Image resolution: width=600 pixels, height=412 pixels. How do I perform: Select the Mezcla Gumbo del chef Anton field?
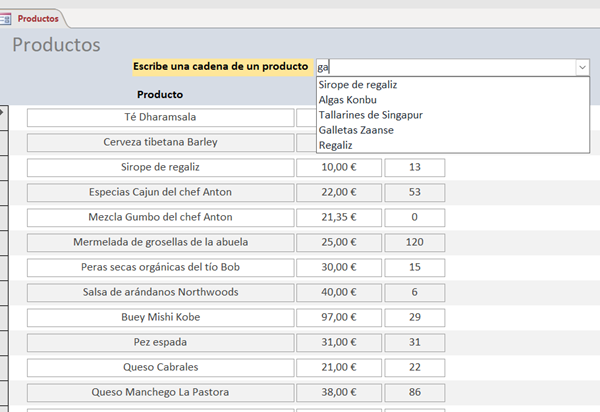coord(160,217)
